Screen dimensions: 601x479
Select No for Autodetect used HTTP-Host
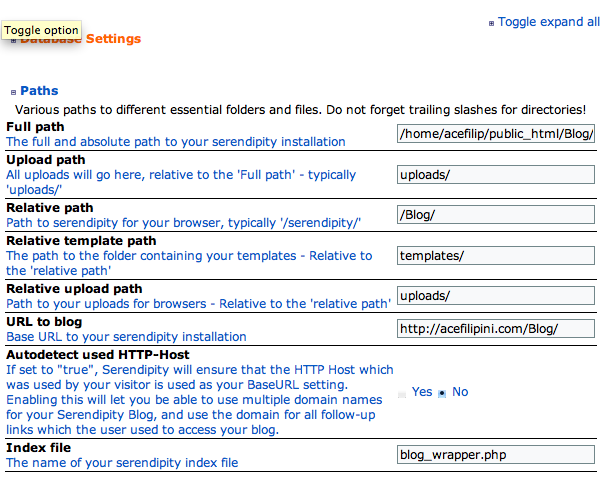click(x=441, y=392)
